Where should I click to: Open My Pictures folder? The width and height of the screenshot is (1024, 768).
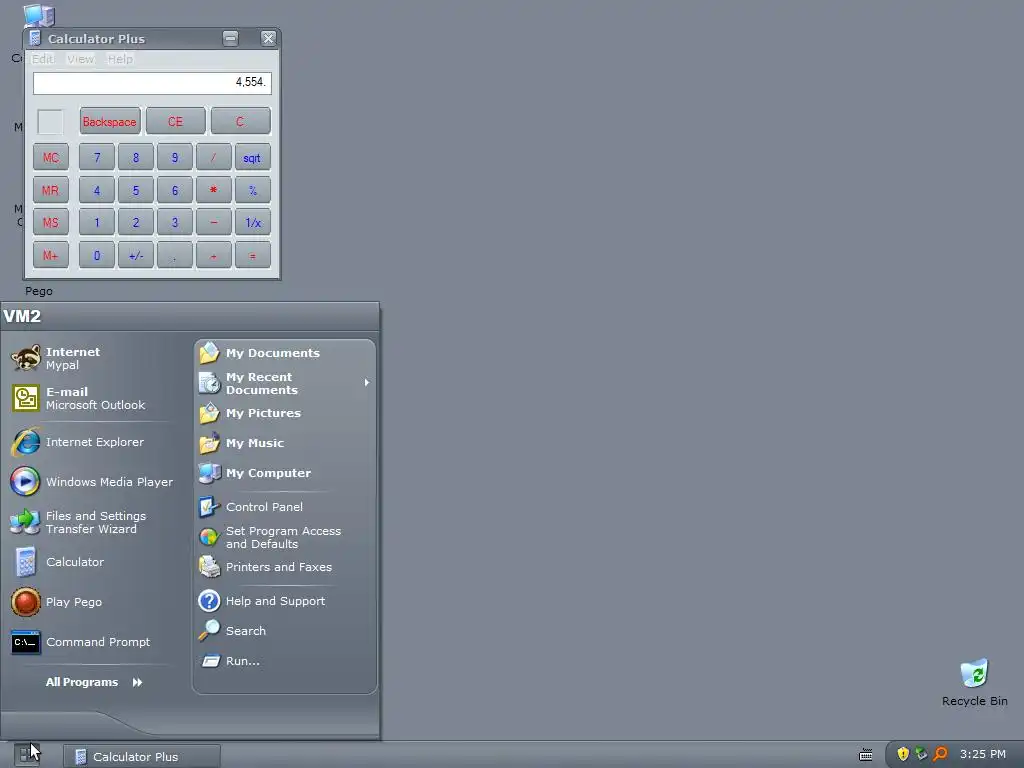pos(250,413)
